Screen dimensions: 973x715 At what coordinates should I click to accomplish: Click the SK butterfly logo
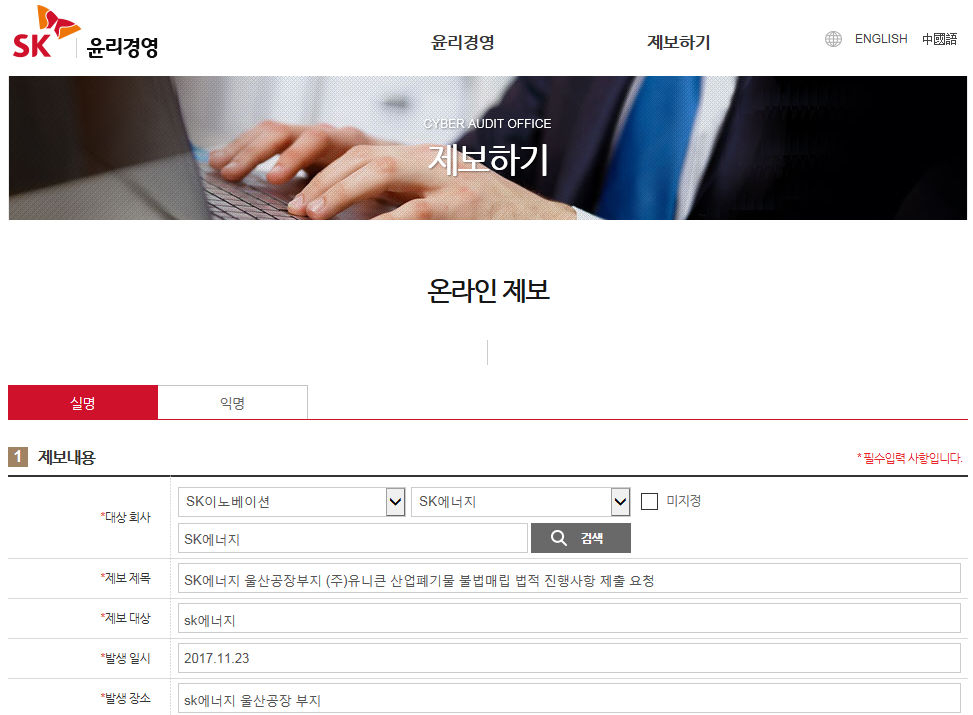[46, 32]
